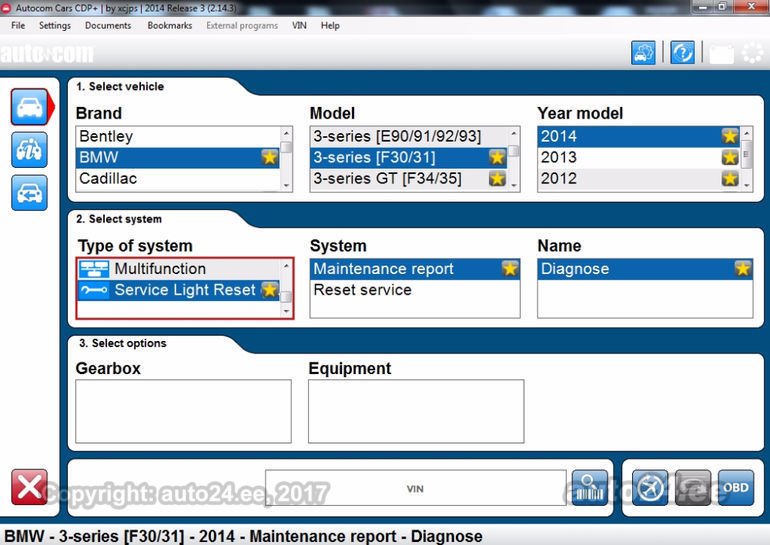This screenshot has height=545, width=770.
Task: Select Cadillac in Brand list
Action: (178, 178)
